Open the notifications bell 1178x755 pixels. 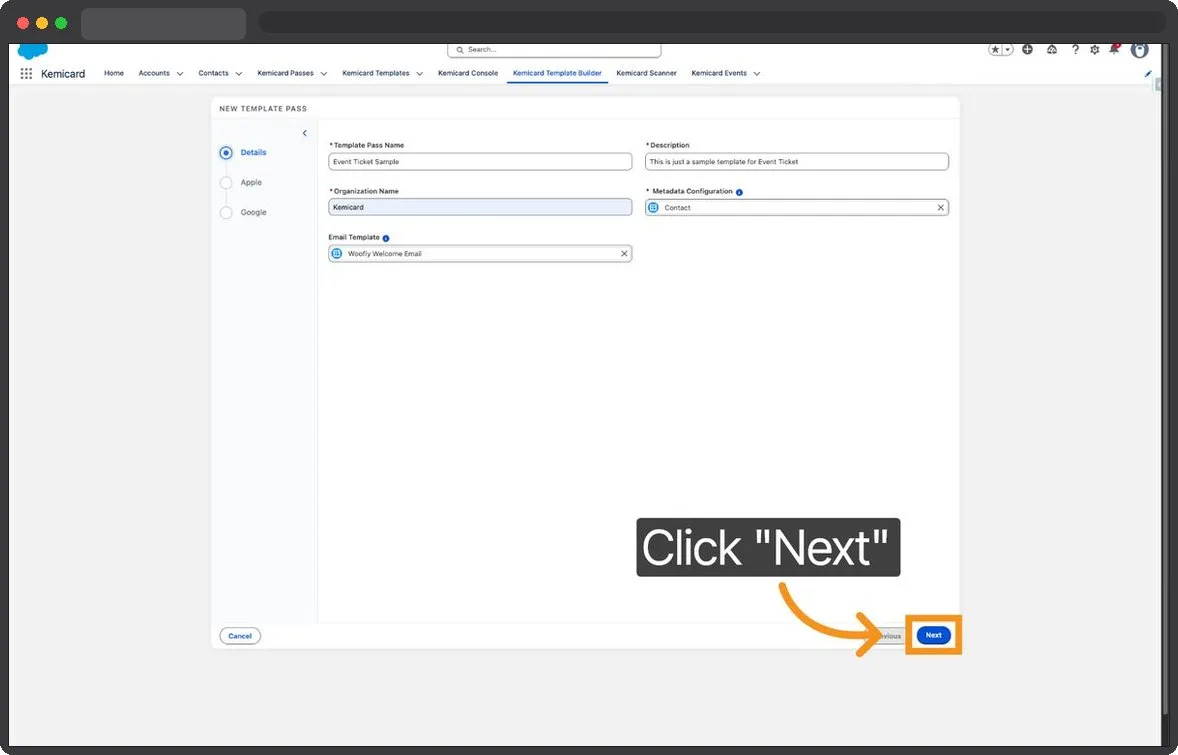[x=1114, y=50]
